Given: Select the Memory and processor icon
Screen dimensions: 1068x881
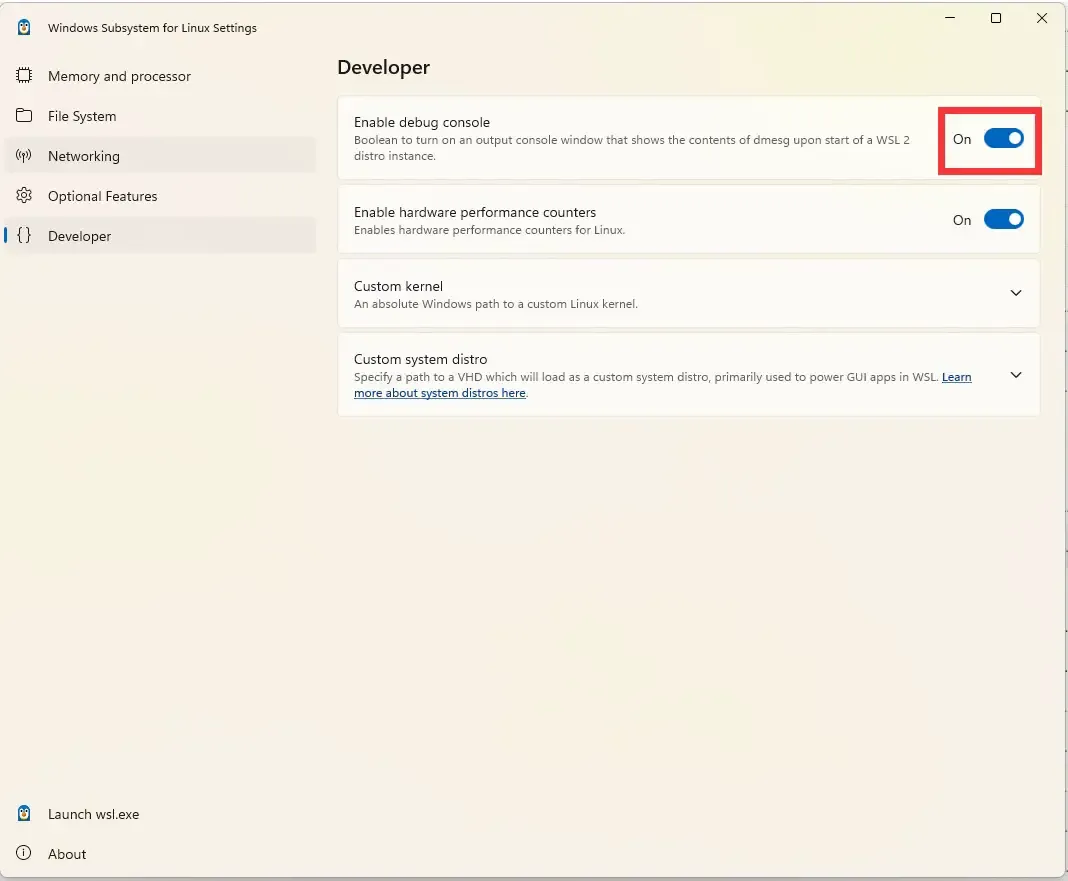Looking at the screenshot, I should pos(23,76).
